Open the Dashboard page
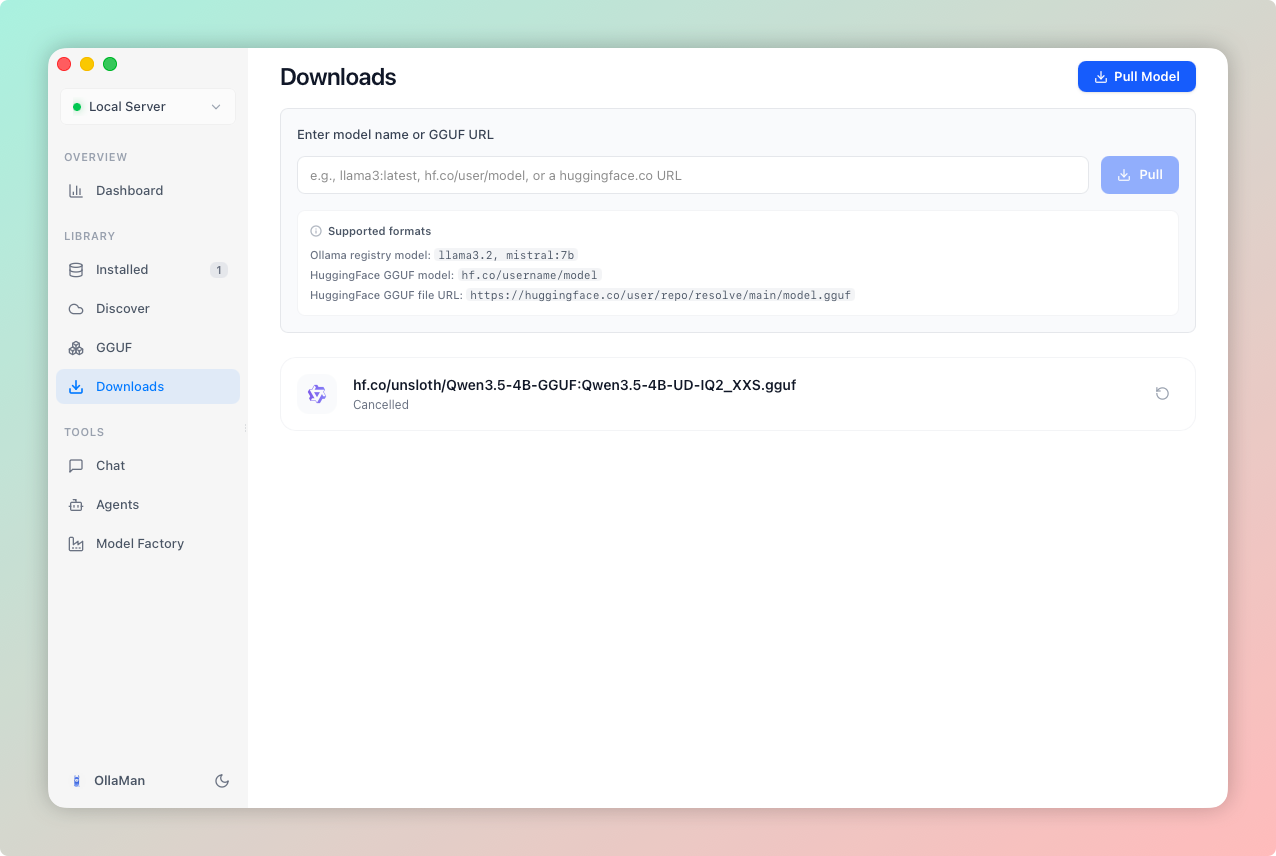Image resolution: width=1276 pixels, height=856 pixels. coord(148,191)
